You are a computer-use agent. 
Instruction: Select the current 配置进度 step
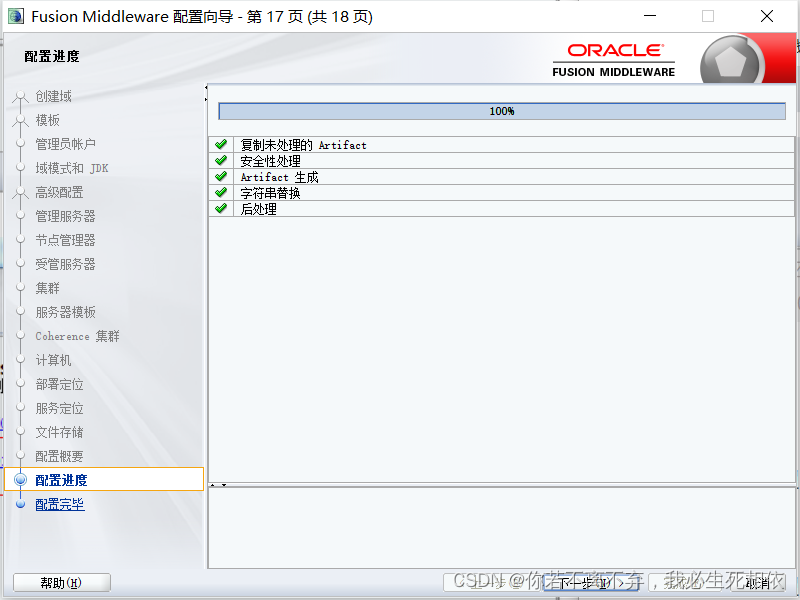tap(104, 480)
